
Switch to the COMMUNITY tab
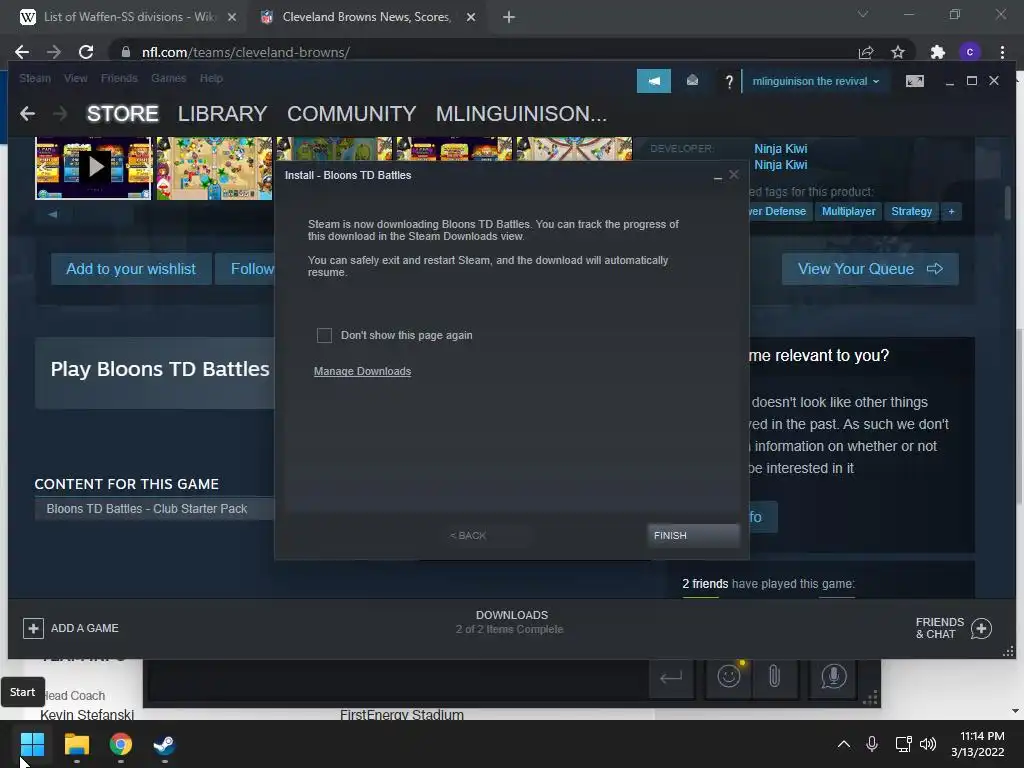coord(351,114)
